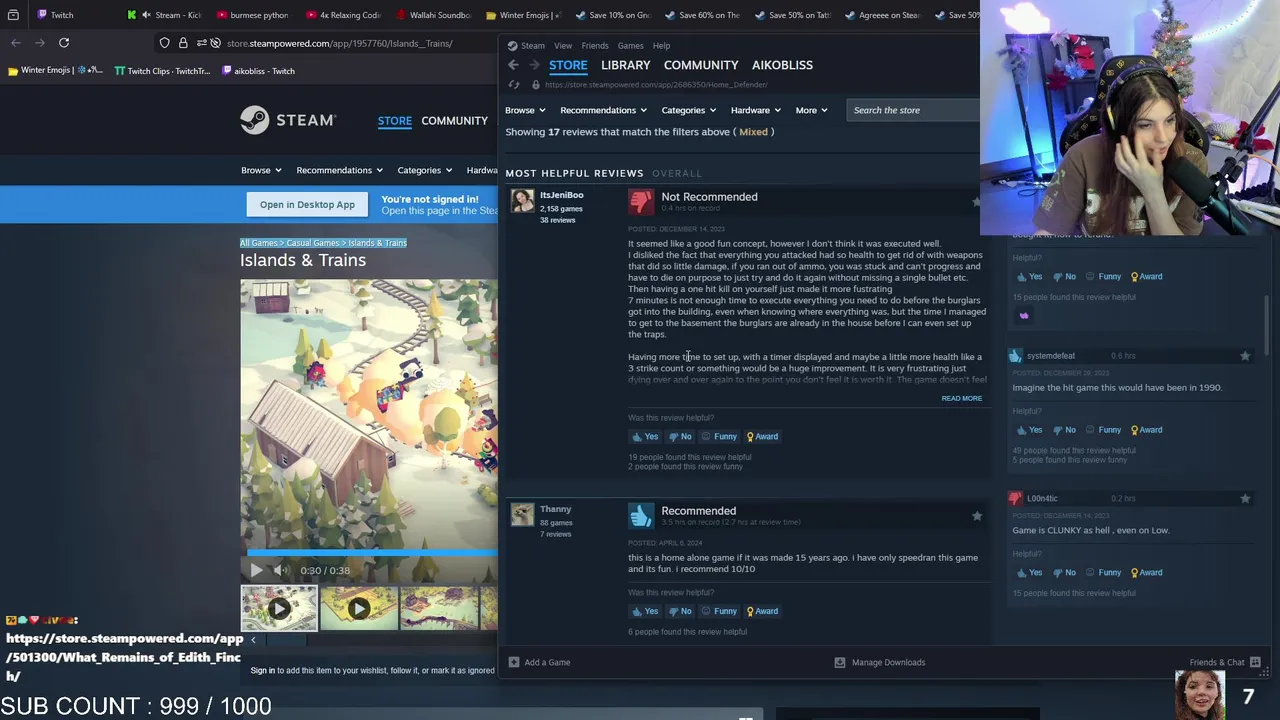
Task: Vote No on systemdefeat review
Action: tap(1064, 430)
